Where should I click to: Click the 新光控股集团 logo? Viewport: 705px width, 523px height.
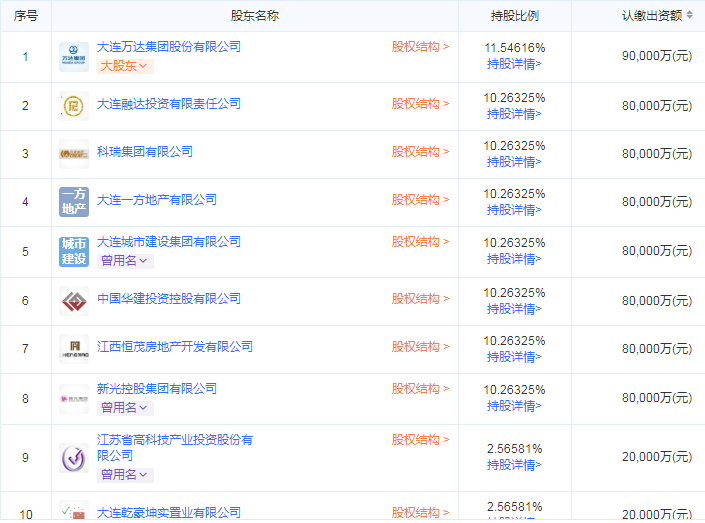click(x=74, y=398)
